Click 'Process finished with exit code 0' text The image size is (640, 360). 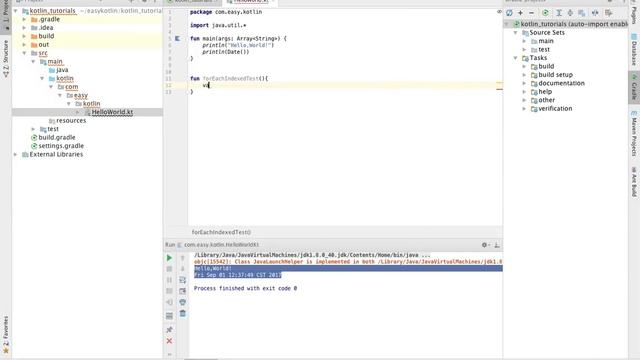click(245, 288)
